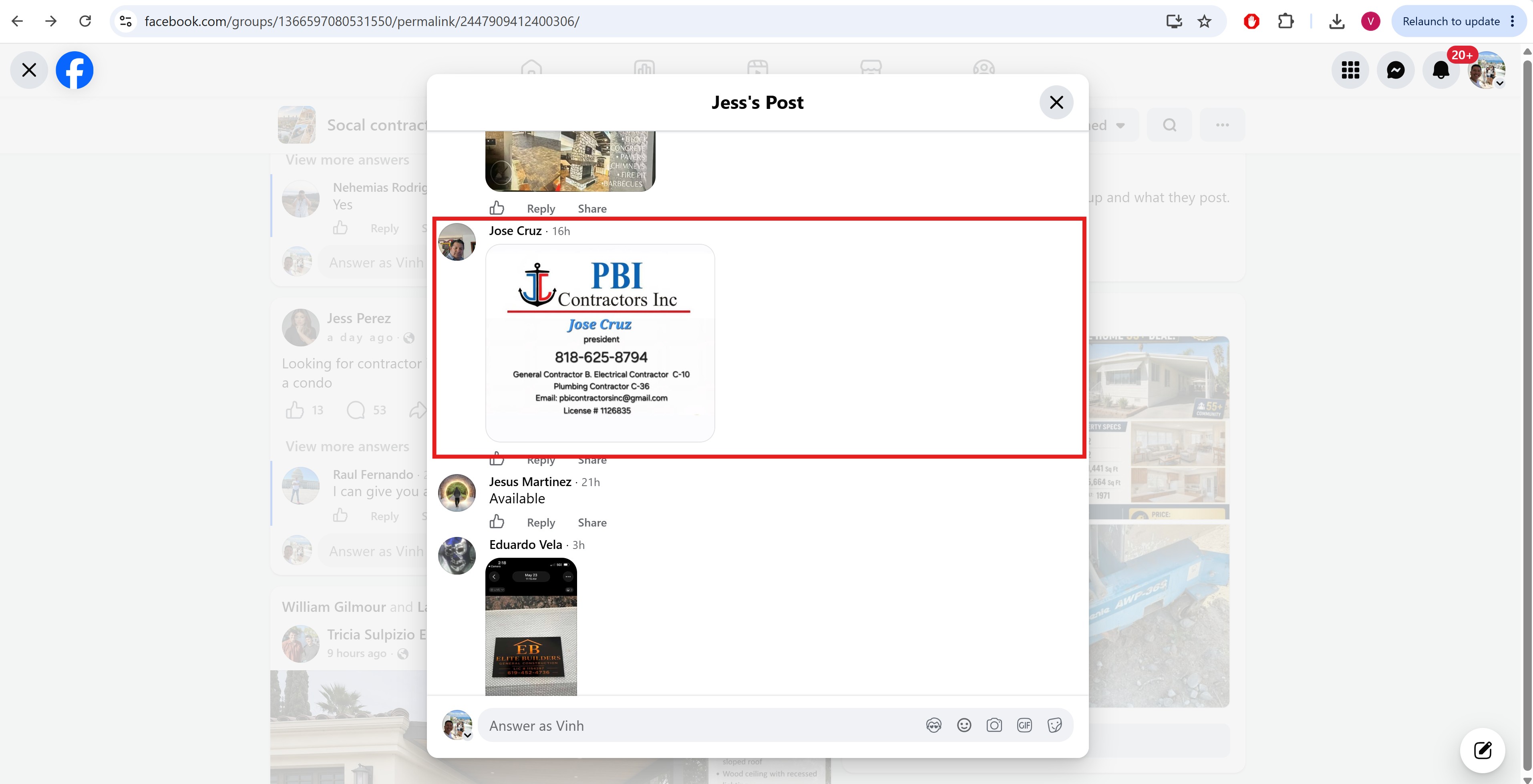
Task: Share the masonry image comment above Jose Cruz
Action: [x=592, y=209]
